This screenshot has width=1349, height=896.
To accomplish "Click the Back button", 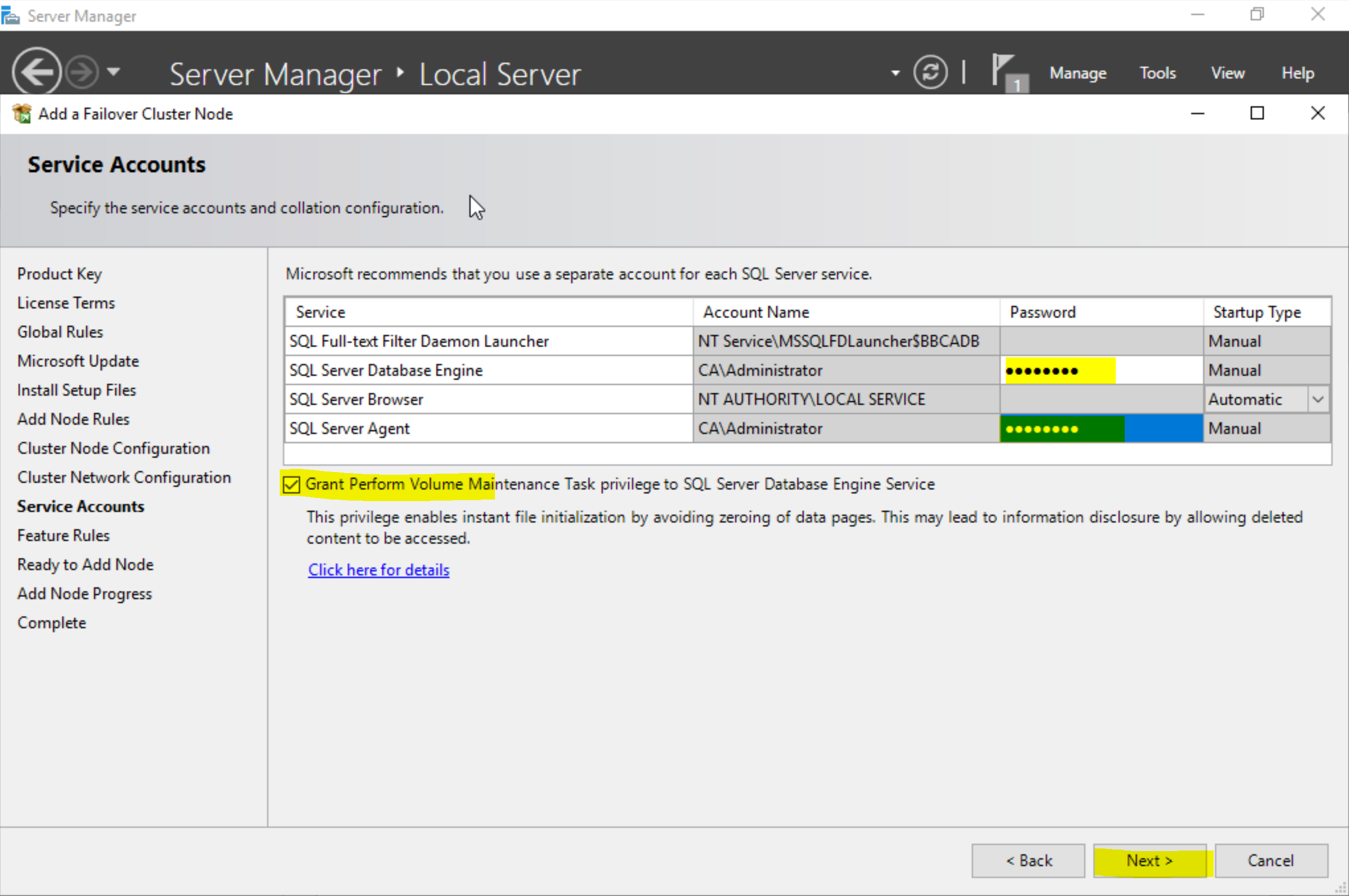I will click(1029, 861).
